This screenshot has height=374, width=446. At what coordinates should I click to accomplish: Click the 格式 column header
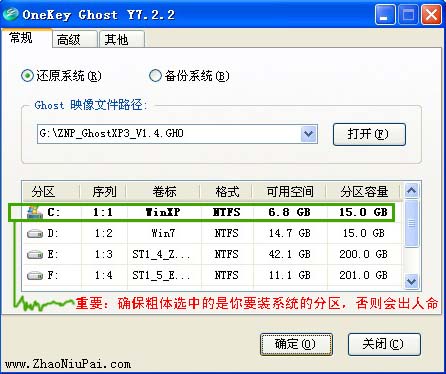pyautogui.click(x=227, y=192)
